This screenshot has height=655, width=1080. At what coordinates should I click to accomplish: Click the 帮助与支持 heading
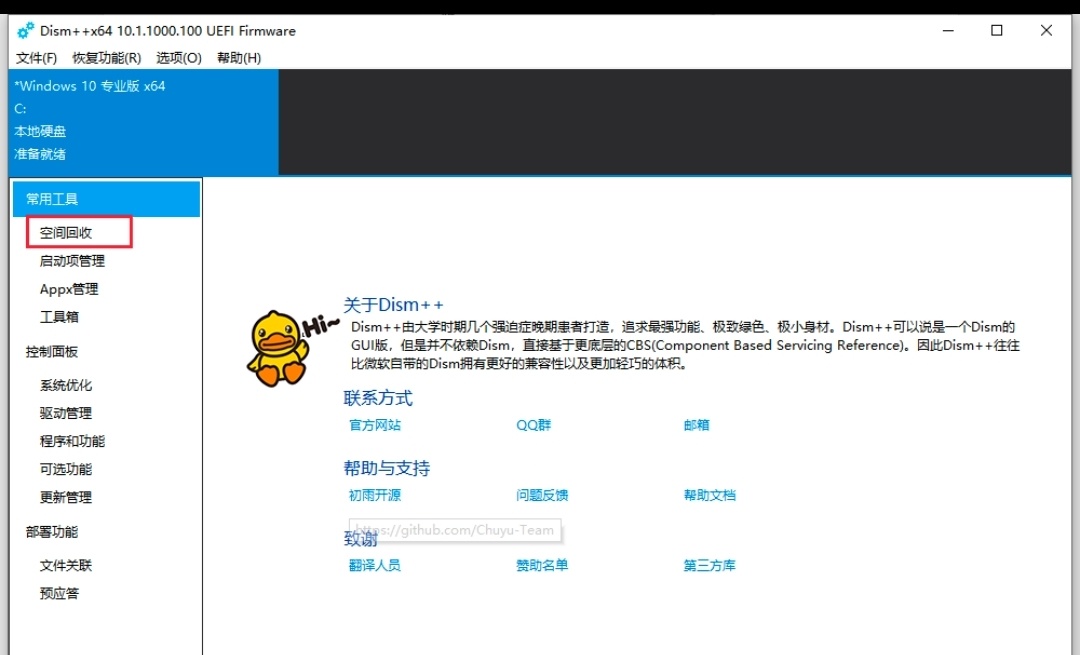[386, 468]
